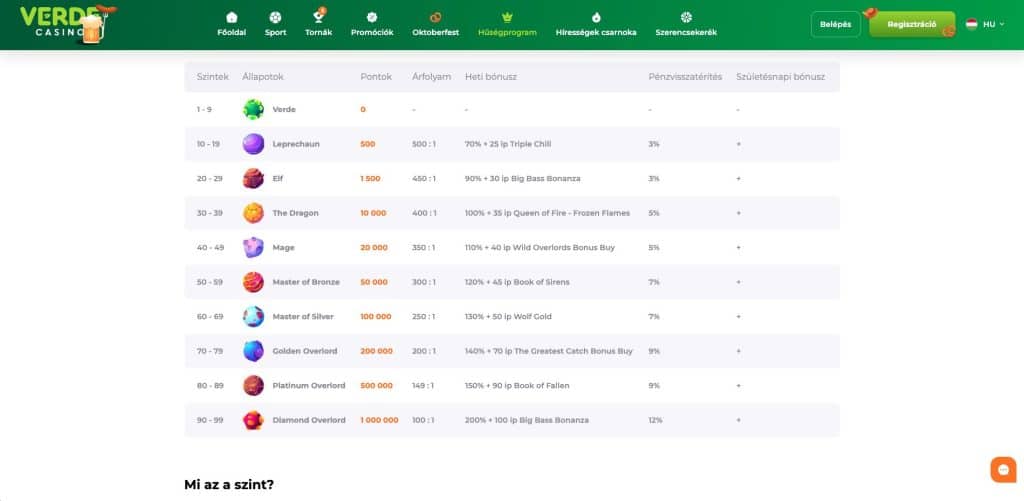Click the Dragon level orange icon
This screenshot has height=501, width=1024.
coord(253,213)
